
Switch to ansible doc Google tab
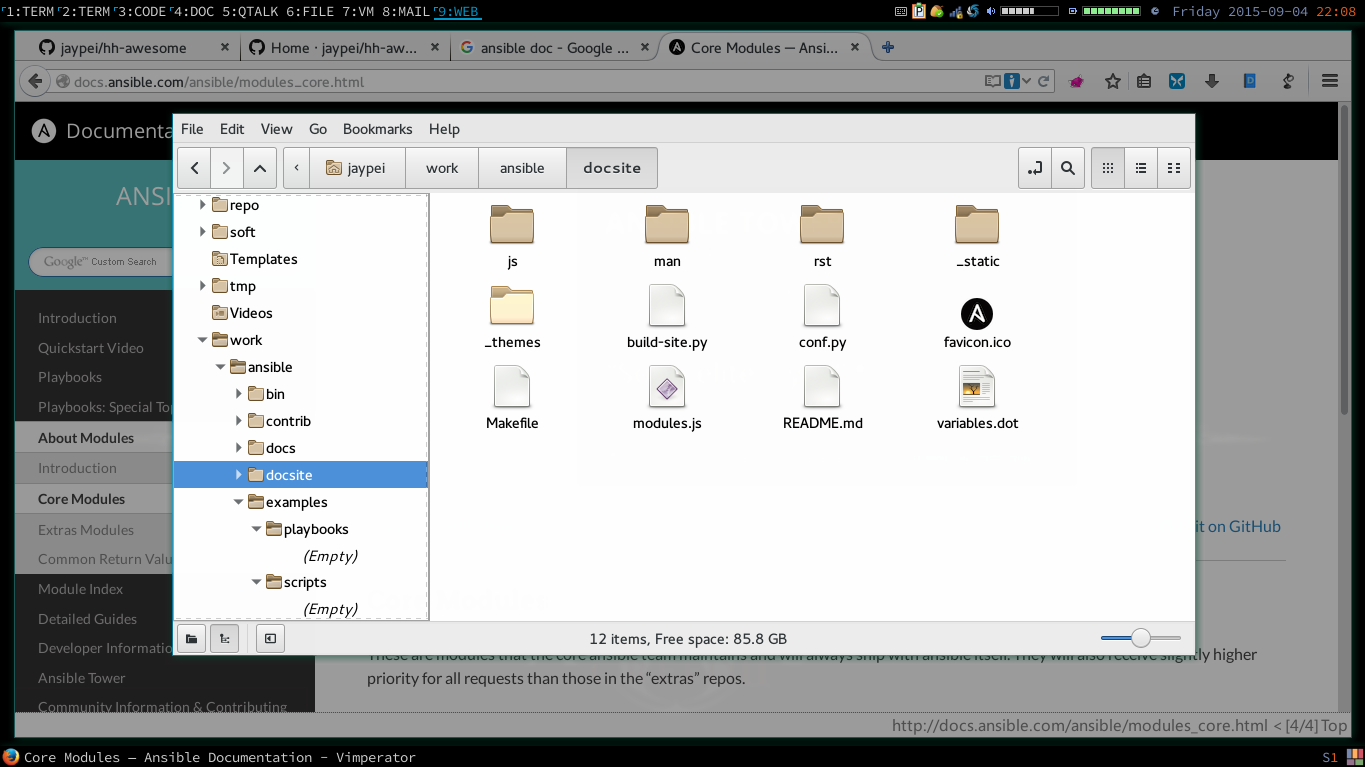[554, 47]
